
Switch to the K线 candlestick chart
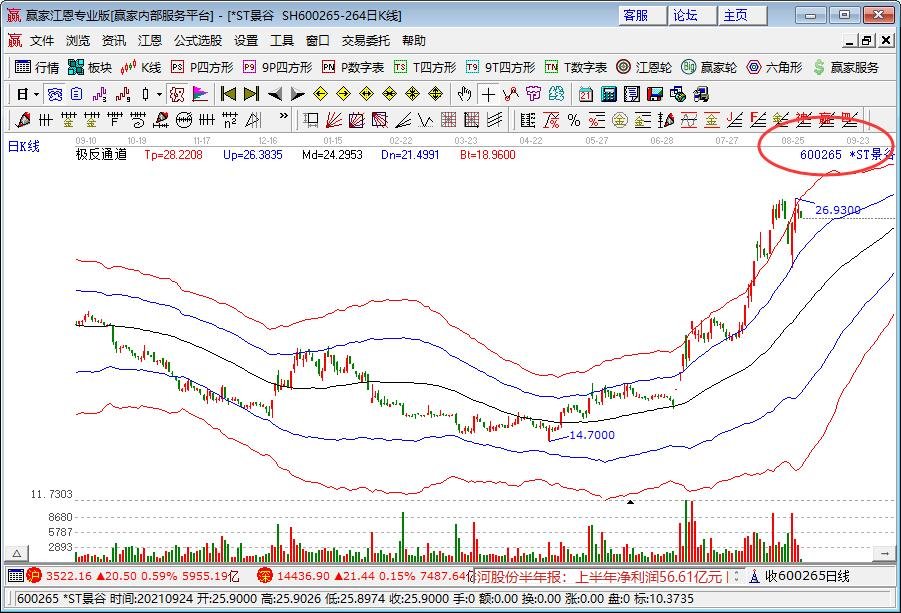141,67
